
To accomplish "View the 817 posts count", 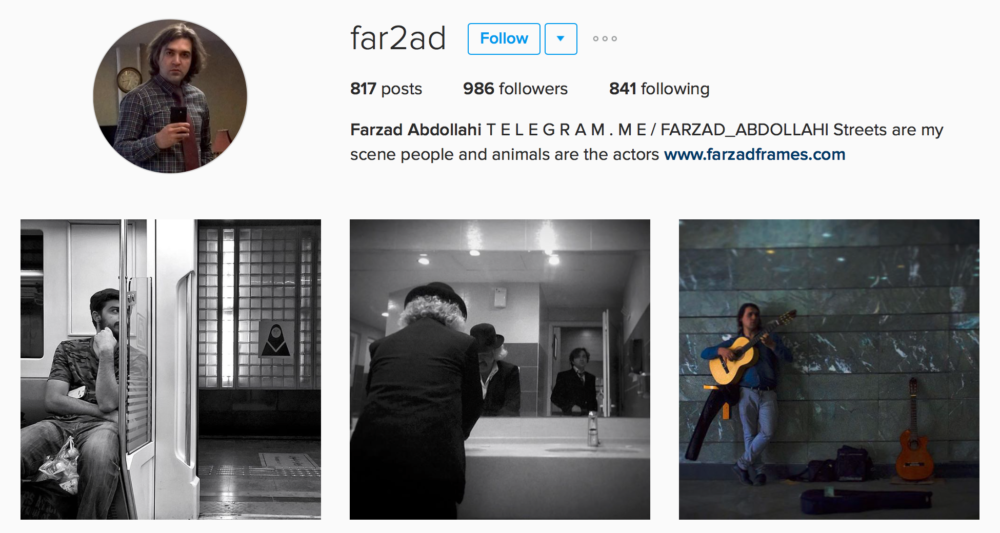I will point(386,89).
